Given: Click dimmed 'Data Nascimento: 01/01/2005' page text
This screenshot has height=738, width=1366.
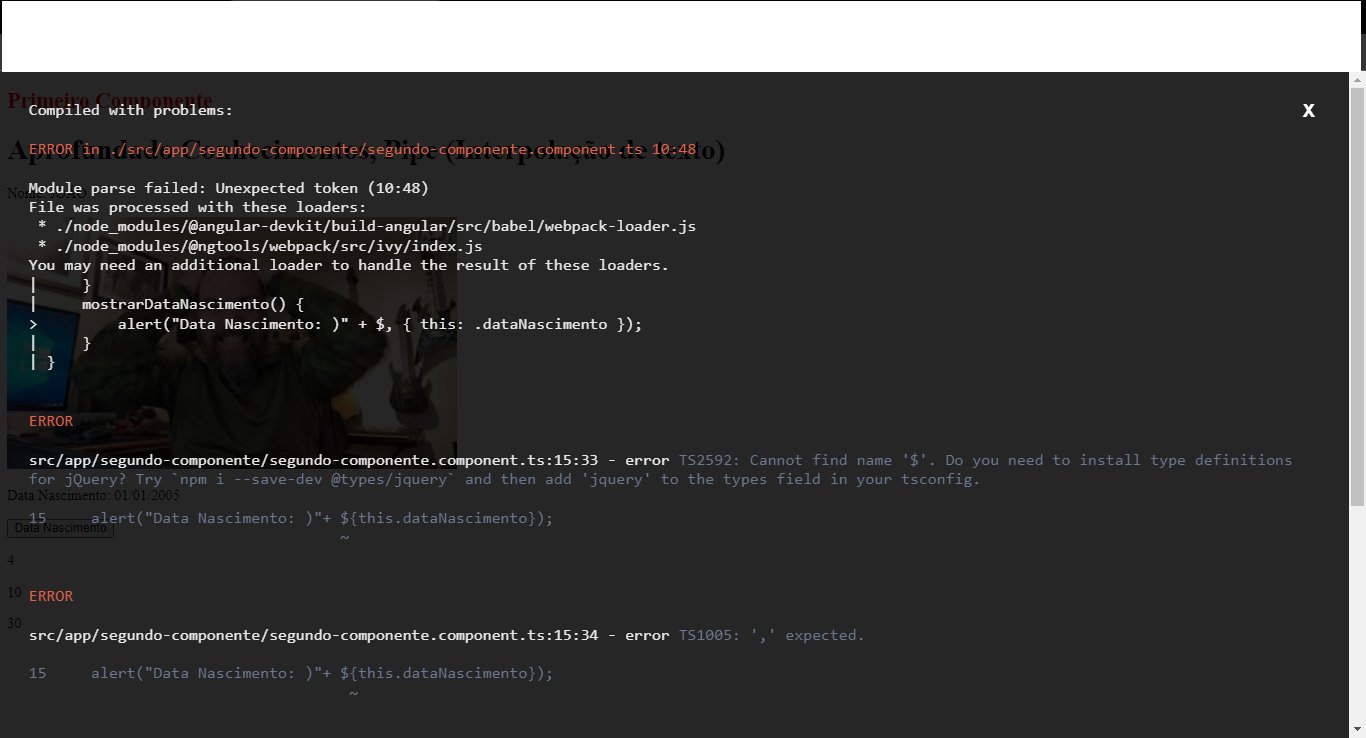Looking at the screenshot, I should [94, 495].
